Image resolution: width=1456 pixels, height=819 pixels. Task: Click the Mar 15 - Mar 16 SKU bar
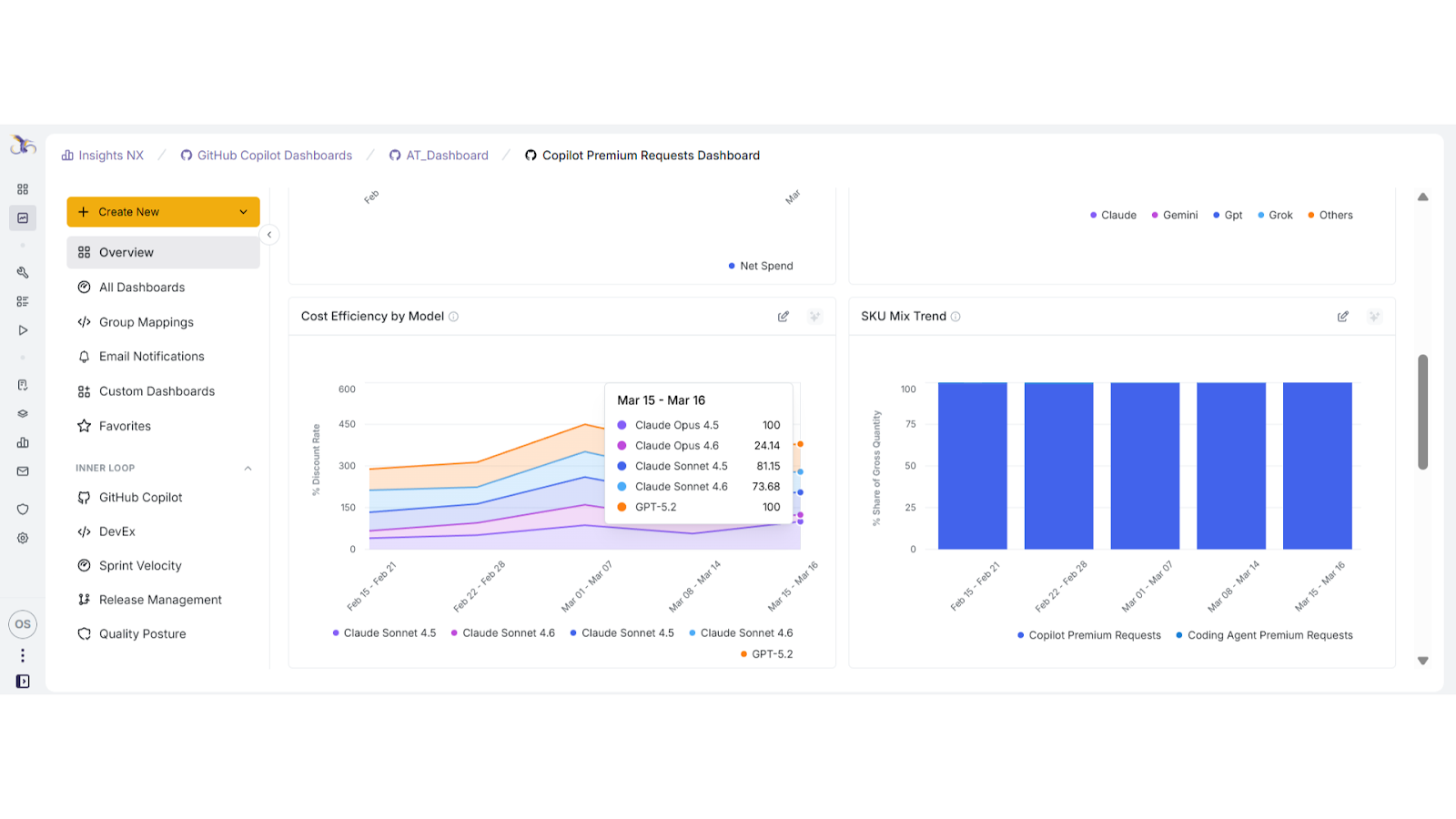(x=1317, y=466)
